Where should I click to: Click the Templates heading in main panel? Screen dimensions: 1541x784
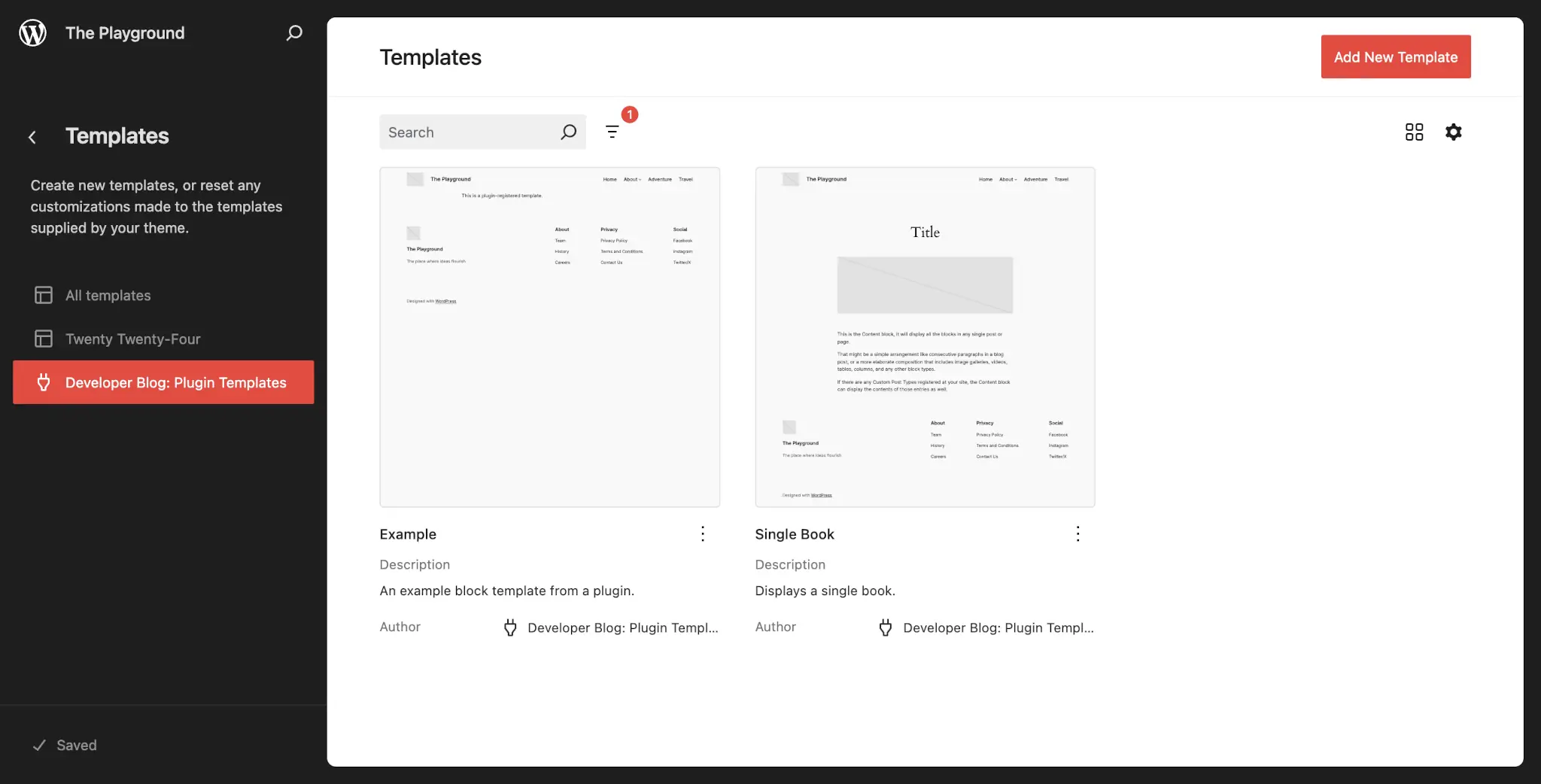coord(430,57)
